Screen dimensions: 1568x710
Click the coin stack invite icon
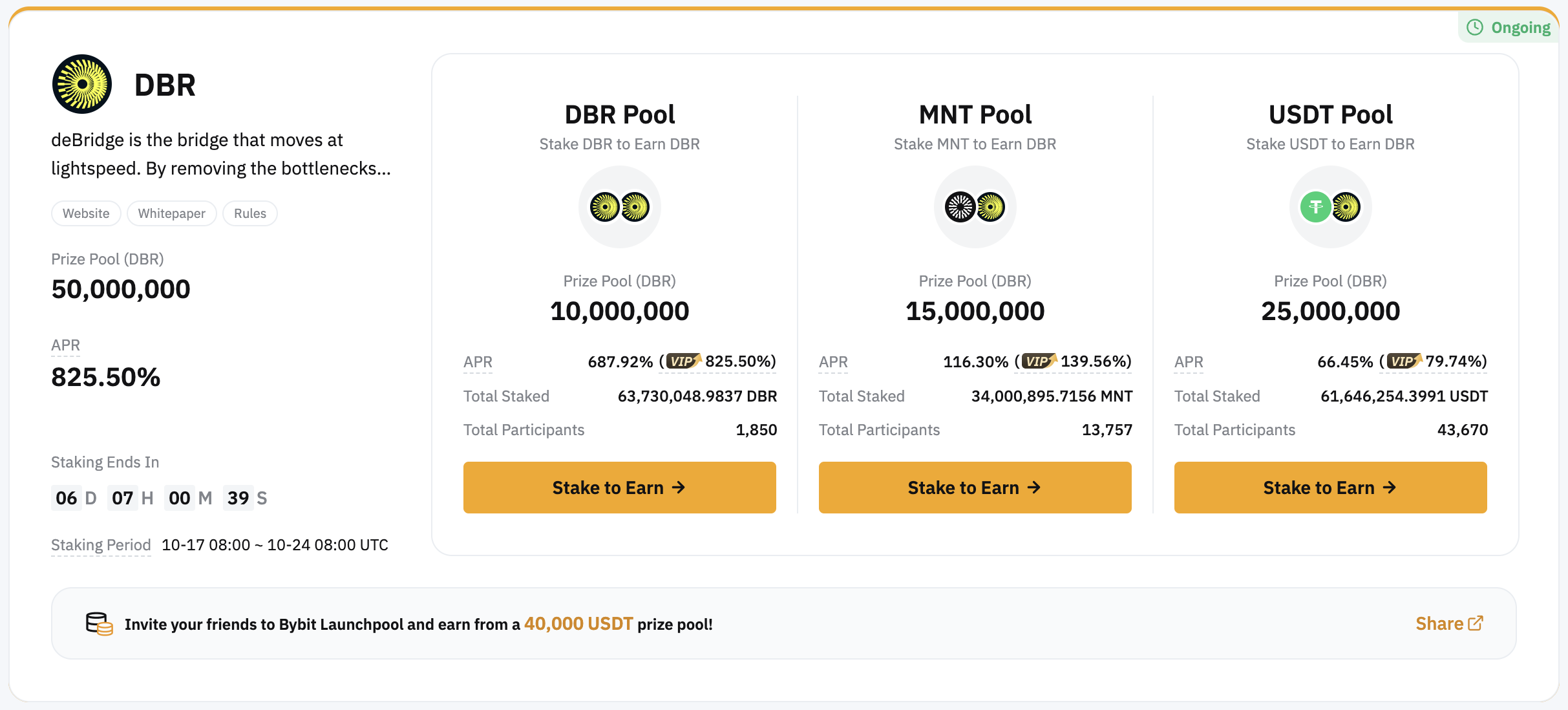(99, 624)
